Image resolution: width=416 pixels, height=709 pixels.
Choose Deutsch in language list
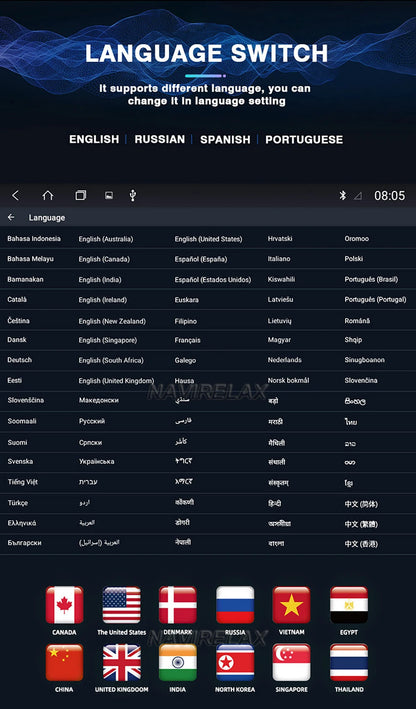pyautogui.click(x=19, y=360)
